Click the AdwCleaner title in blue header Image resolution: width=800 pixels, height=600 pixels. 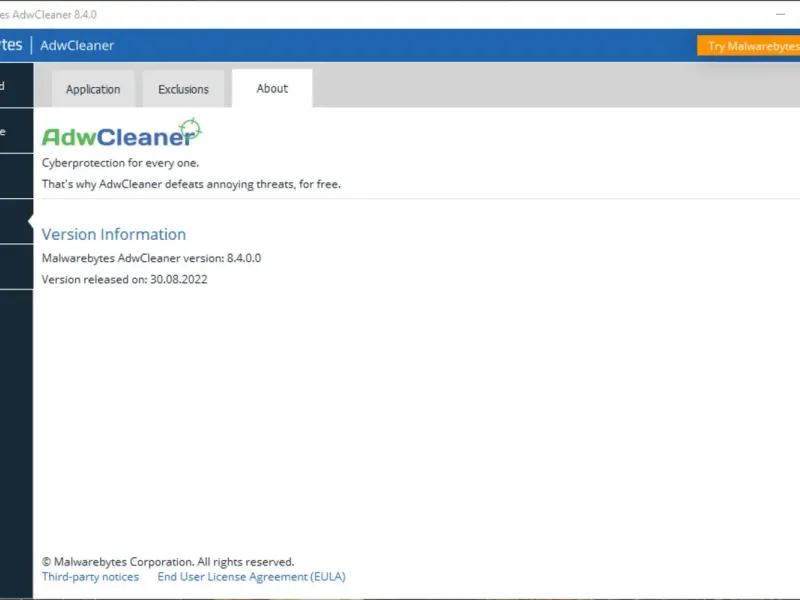point(77,45)
